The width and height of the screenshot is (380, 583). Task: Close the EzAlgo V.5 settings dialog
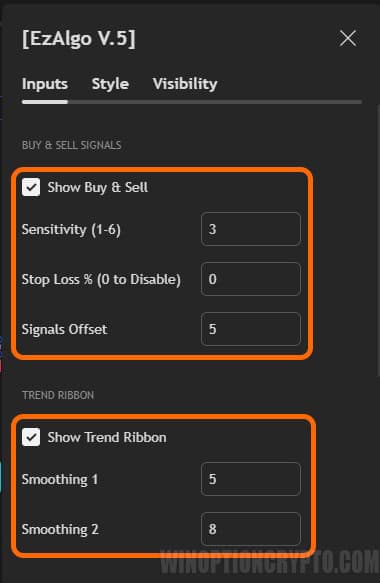tap(348, 38)
